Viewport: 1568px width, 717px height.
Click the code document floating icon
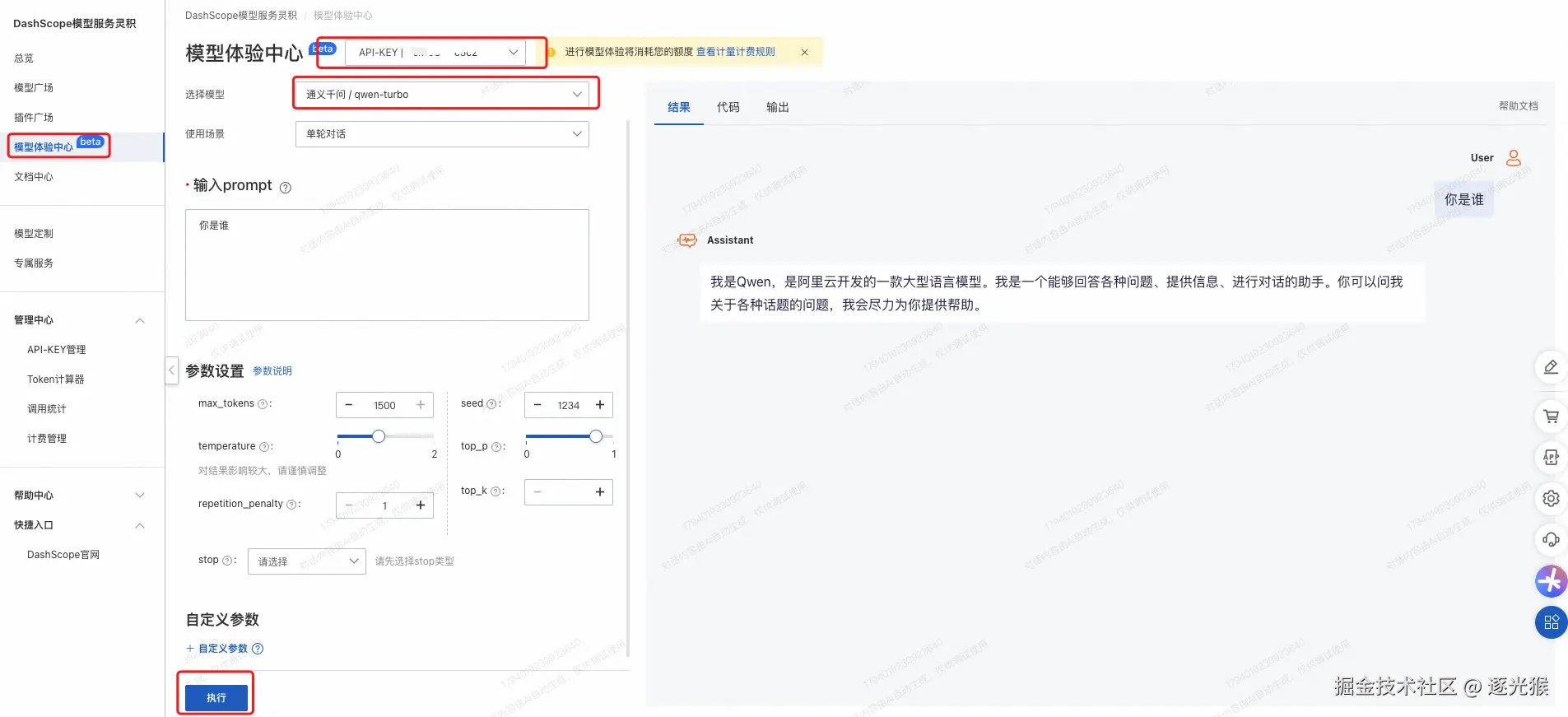click(x=1551, y=457)
